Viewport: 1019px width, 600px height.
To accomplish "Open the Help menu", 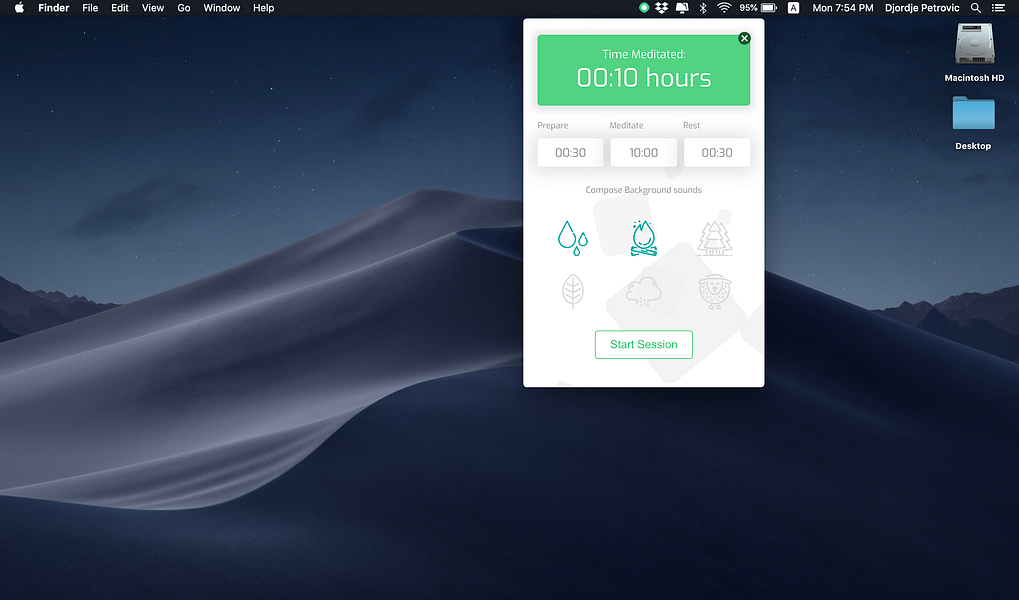I will [263, 8].
